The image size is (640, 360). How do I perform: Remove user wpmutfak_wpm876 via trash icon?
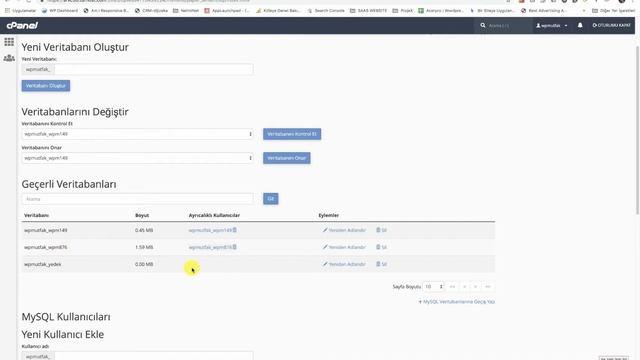coord(235,247)
